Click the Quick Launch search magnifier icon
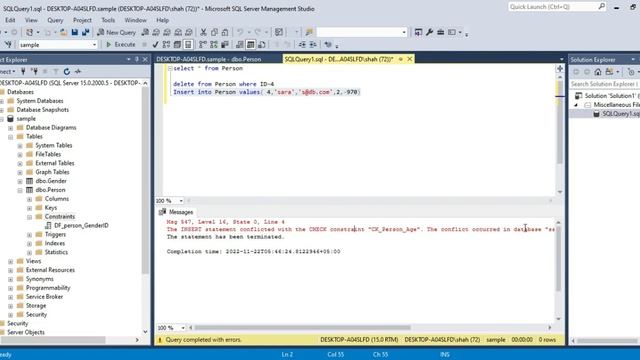 pos(602,7)
